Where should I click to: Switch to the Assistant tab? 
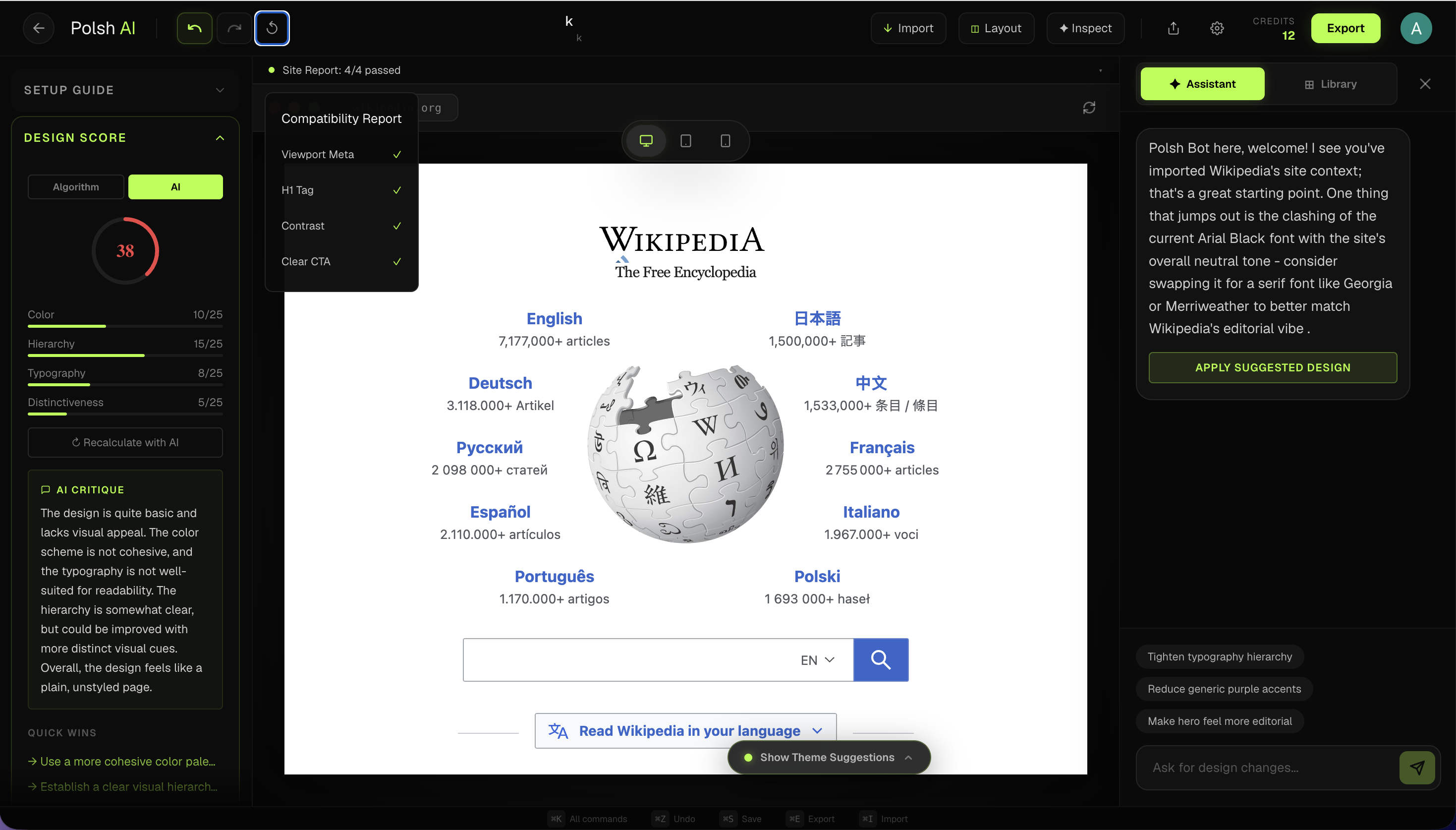coord(1202,84)
